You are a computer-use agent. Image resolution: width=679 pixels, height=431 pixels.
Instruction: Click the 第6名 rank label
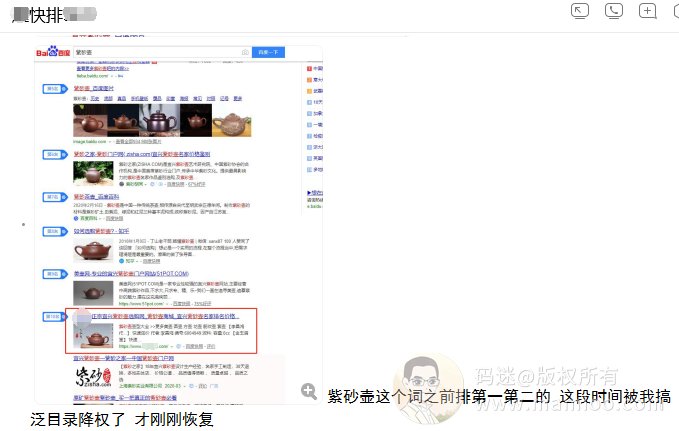click(53, 155)
